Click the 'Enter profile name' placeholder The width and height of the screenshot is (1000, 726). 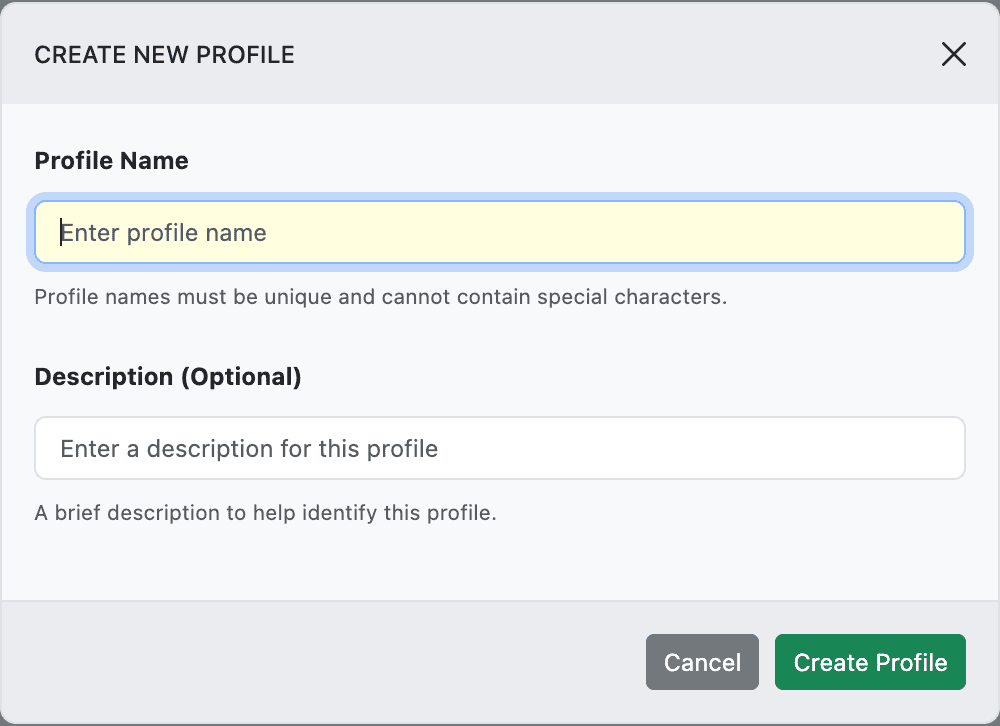point(164,233)
